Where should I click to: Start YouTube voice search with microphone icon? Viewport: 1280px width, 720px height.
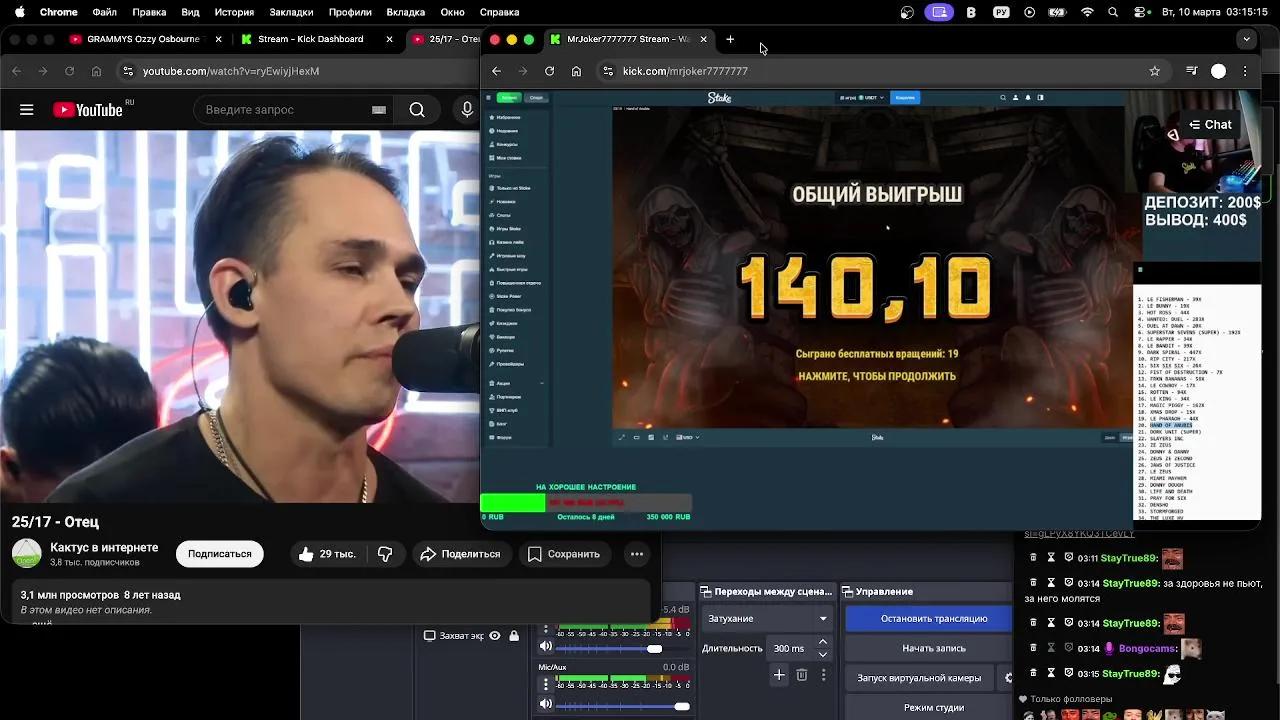click(x=467, y=110)
